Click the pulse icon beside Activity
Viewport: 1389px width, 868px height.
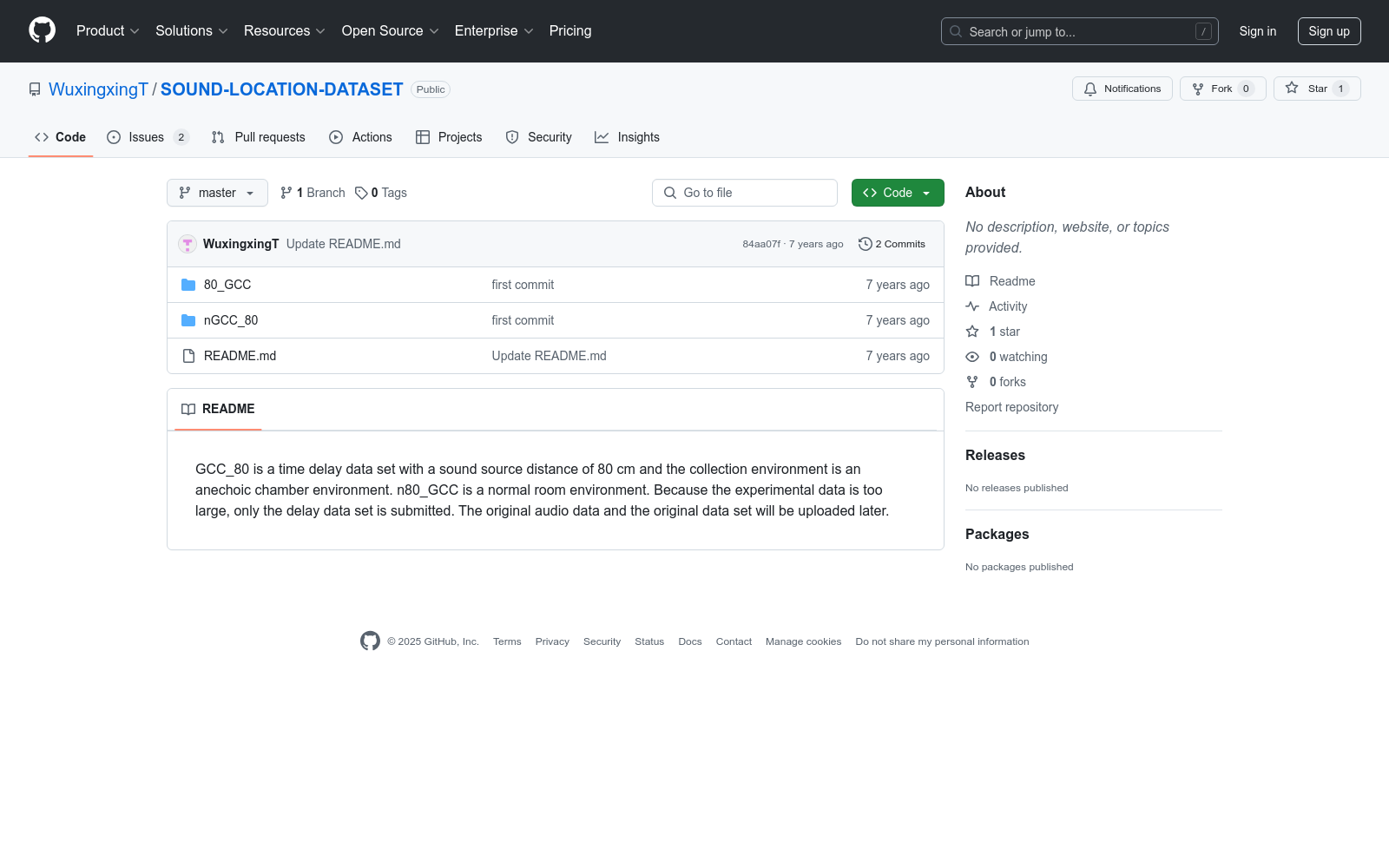(972, 306)
